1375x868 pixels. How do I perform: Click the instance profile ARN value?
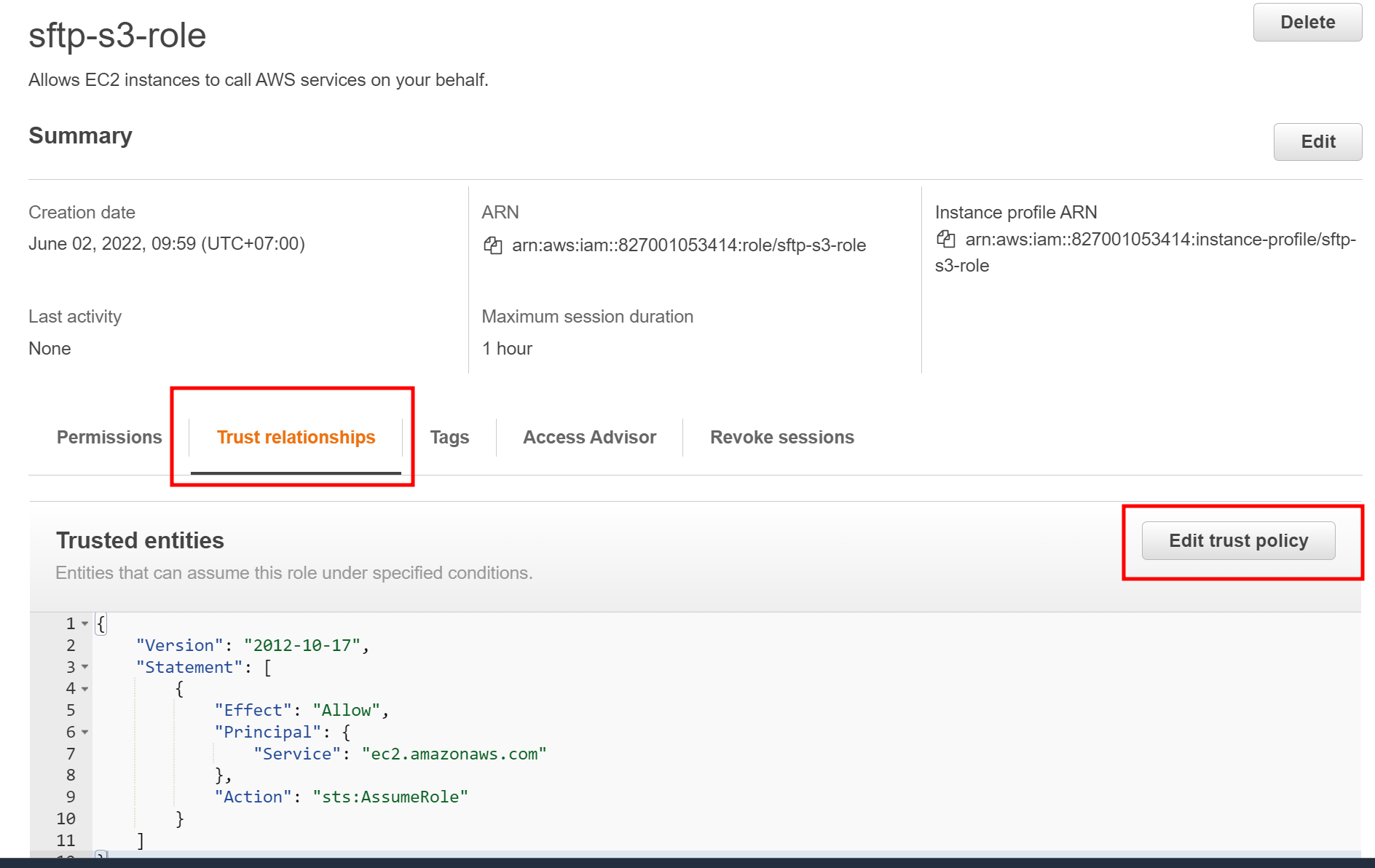pyautogui.click(x=1146, y=252)
